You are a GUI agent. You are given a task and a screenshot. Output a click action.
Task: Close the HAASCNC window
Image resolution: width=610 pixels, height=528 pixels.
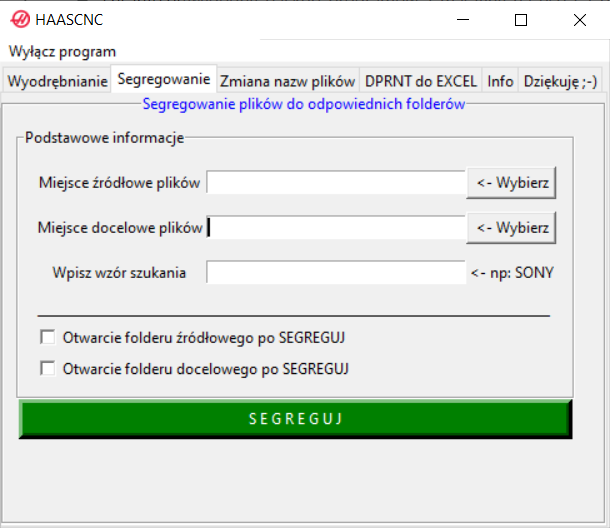coord(579,20)
